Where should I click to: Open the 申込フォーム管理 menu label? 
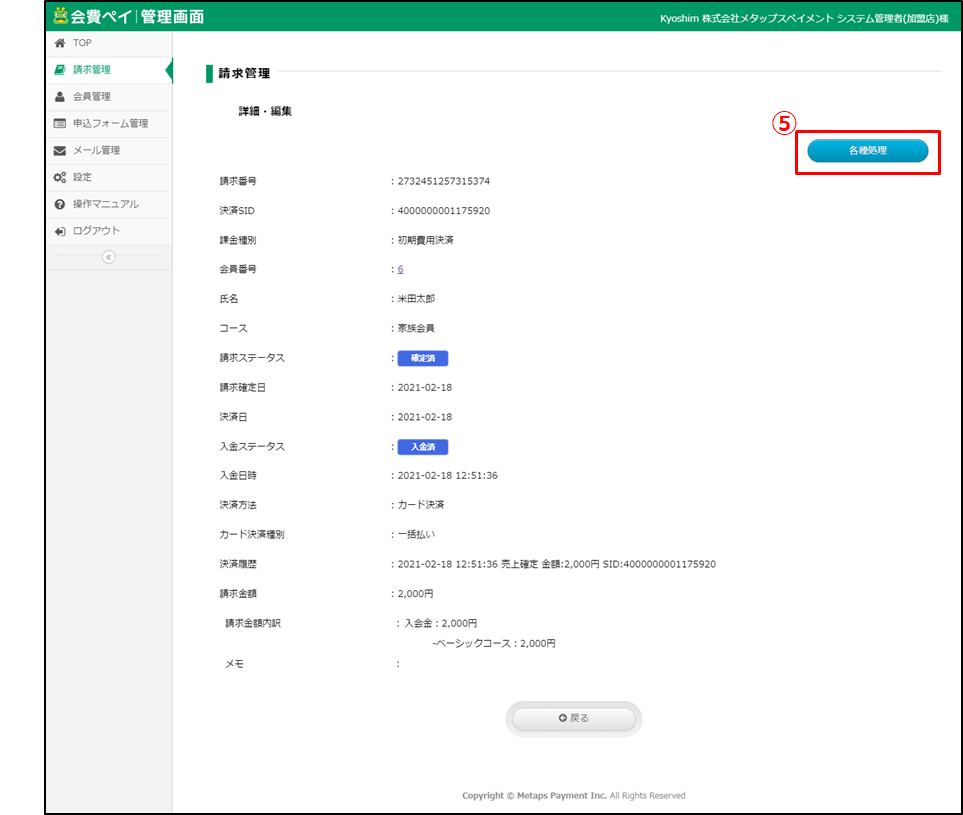[x=110, y=124]
